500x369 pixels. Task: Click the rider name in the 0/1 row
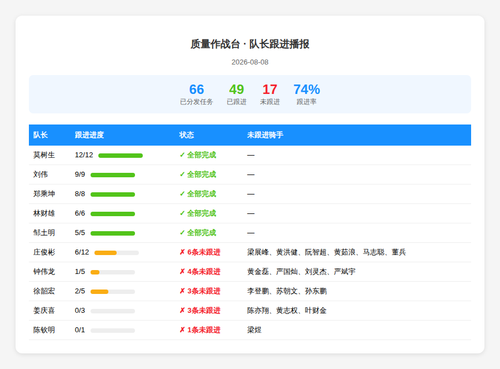[254, 330]
